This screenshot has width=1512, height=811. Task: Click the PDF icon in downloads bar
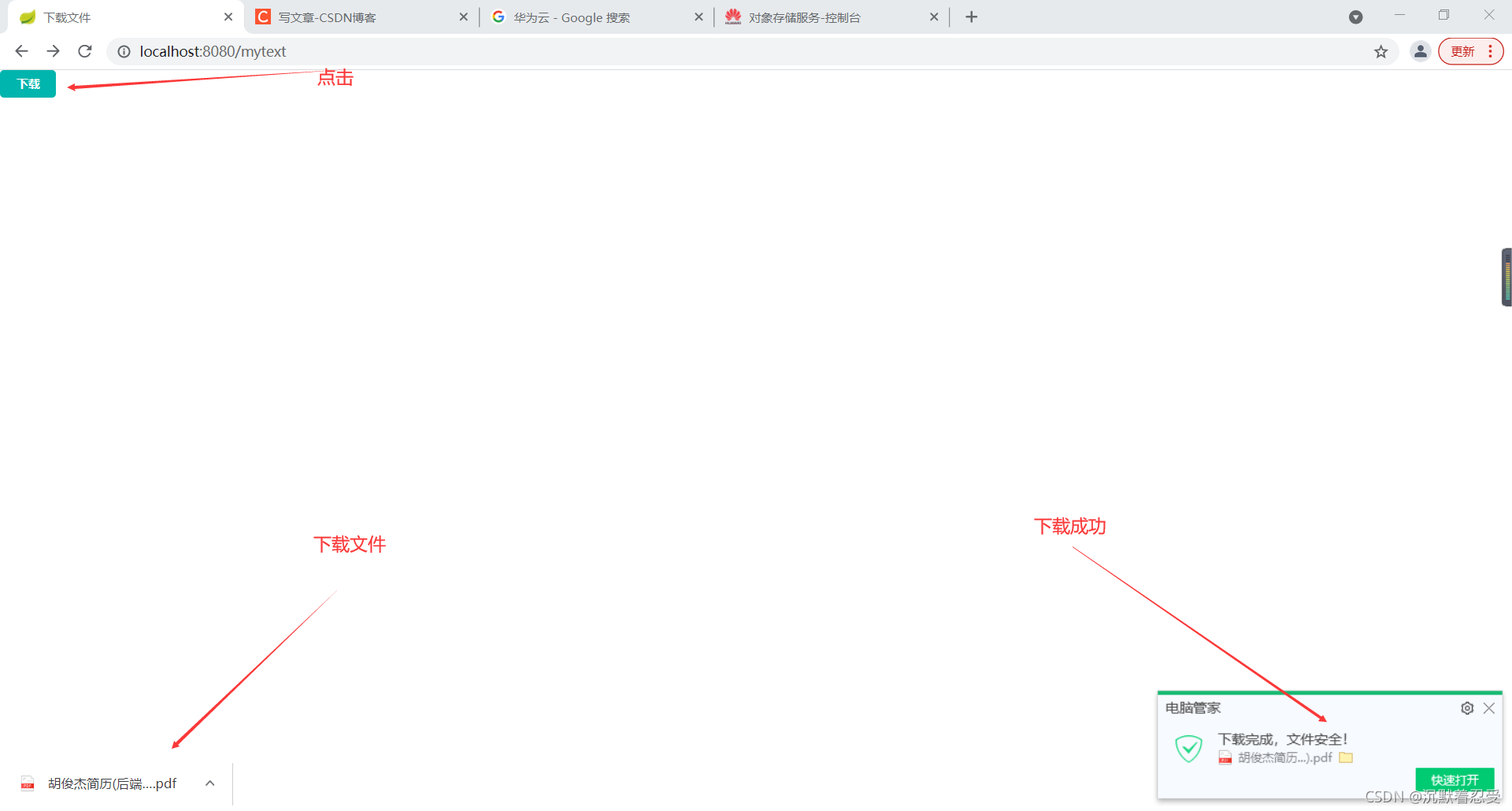[28, 783]
